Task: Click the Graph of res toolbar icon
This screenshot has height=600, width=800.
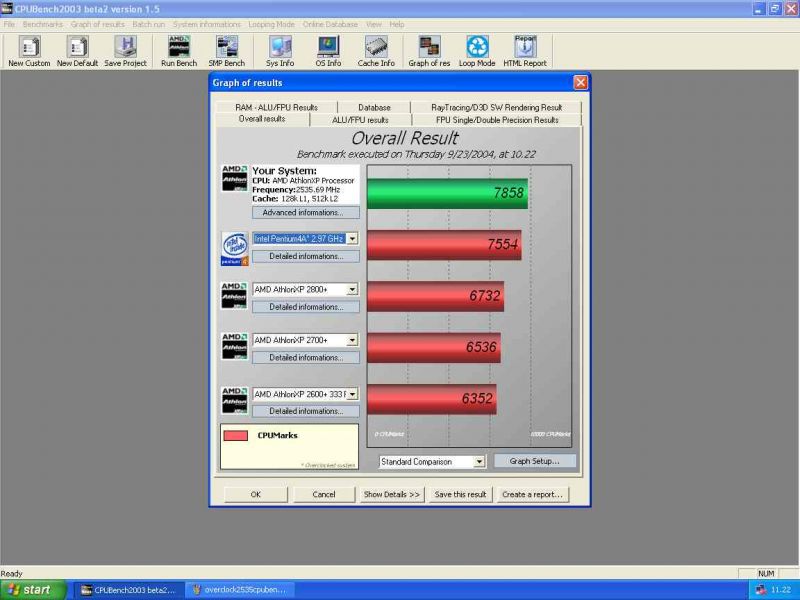Action: pyautogui.click(x=429, y=51)
